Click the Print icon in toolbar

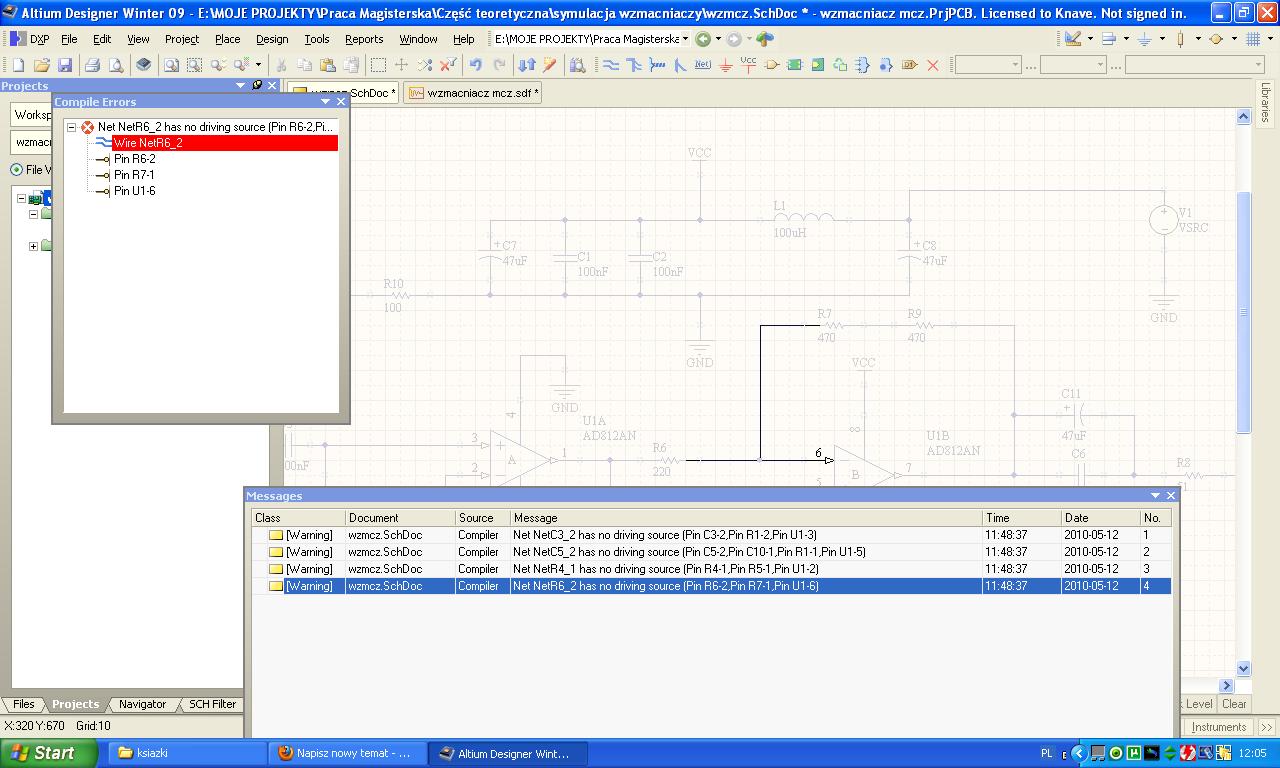(x=93, y=65)
